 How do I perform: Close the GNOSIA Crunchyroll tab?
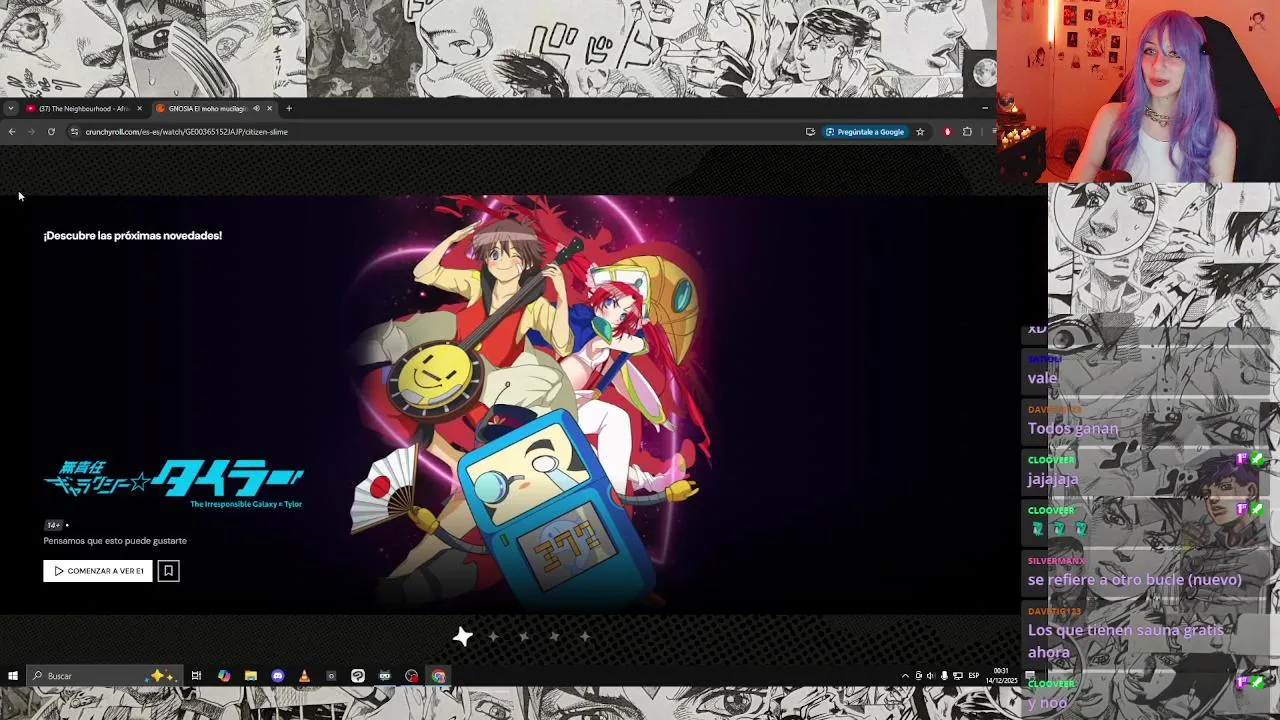click(269, 108)
